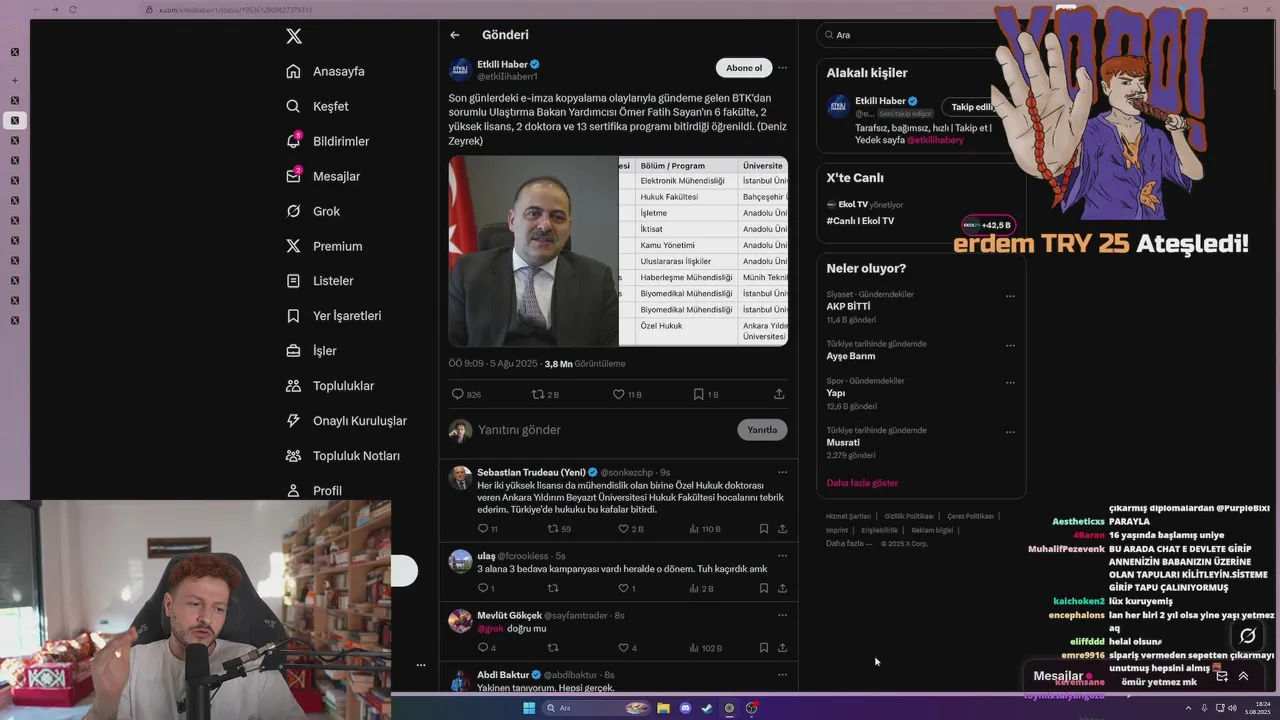Click Takip ediliyor for Etkili Haber
Image resolution: width=1280 pixels, height=720 pixels.
(971, 107)
